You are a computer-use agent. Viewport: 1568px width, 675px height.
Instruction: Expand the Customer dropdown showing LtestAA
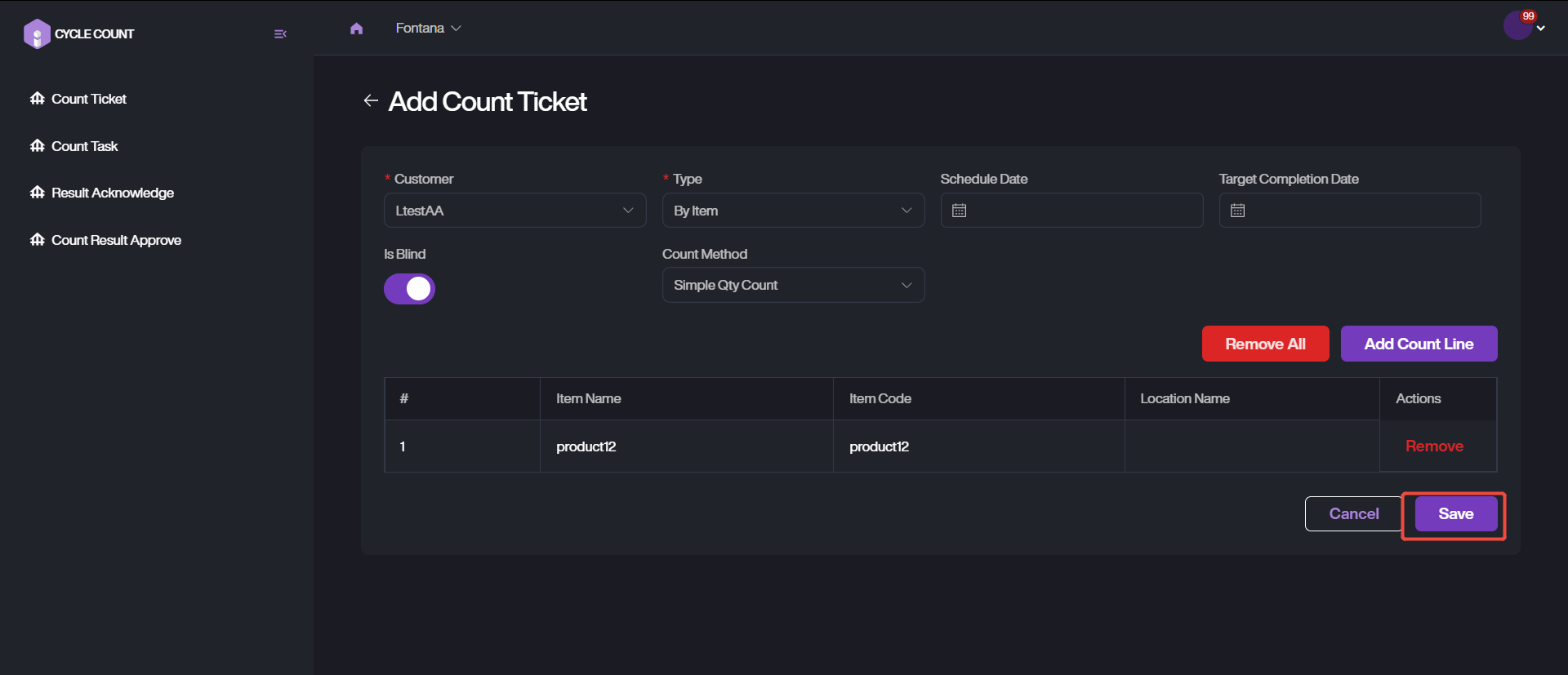click(514, 211)
